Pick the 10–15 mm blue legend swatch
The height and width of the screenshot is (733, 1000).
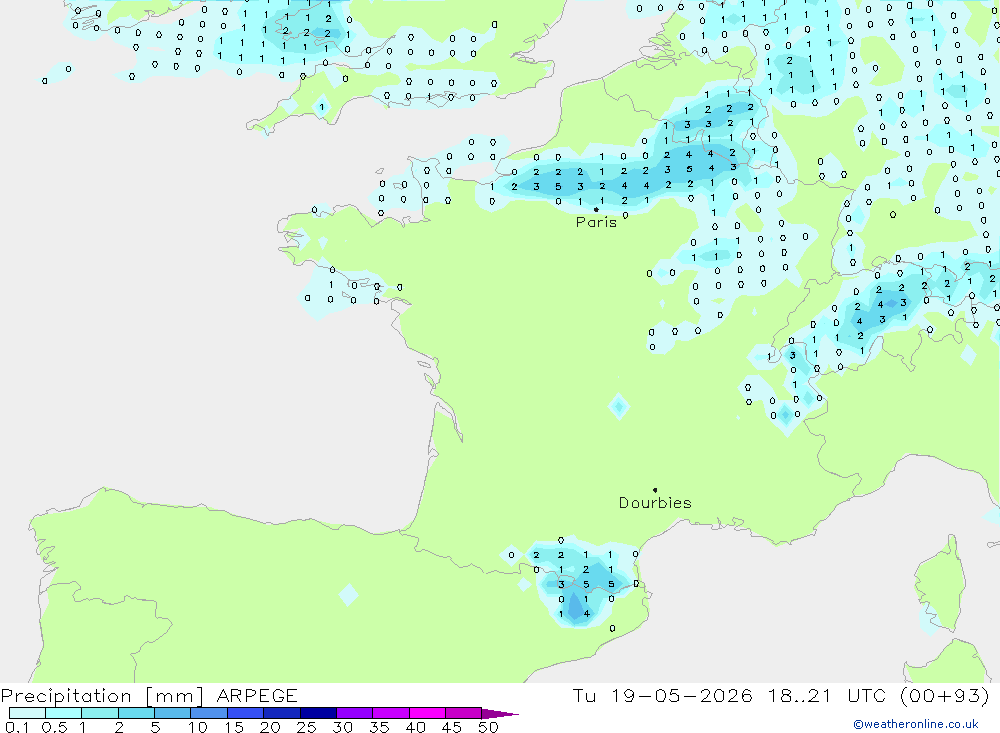point(209,713)
